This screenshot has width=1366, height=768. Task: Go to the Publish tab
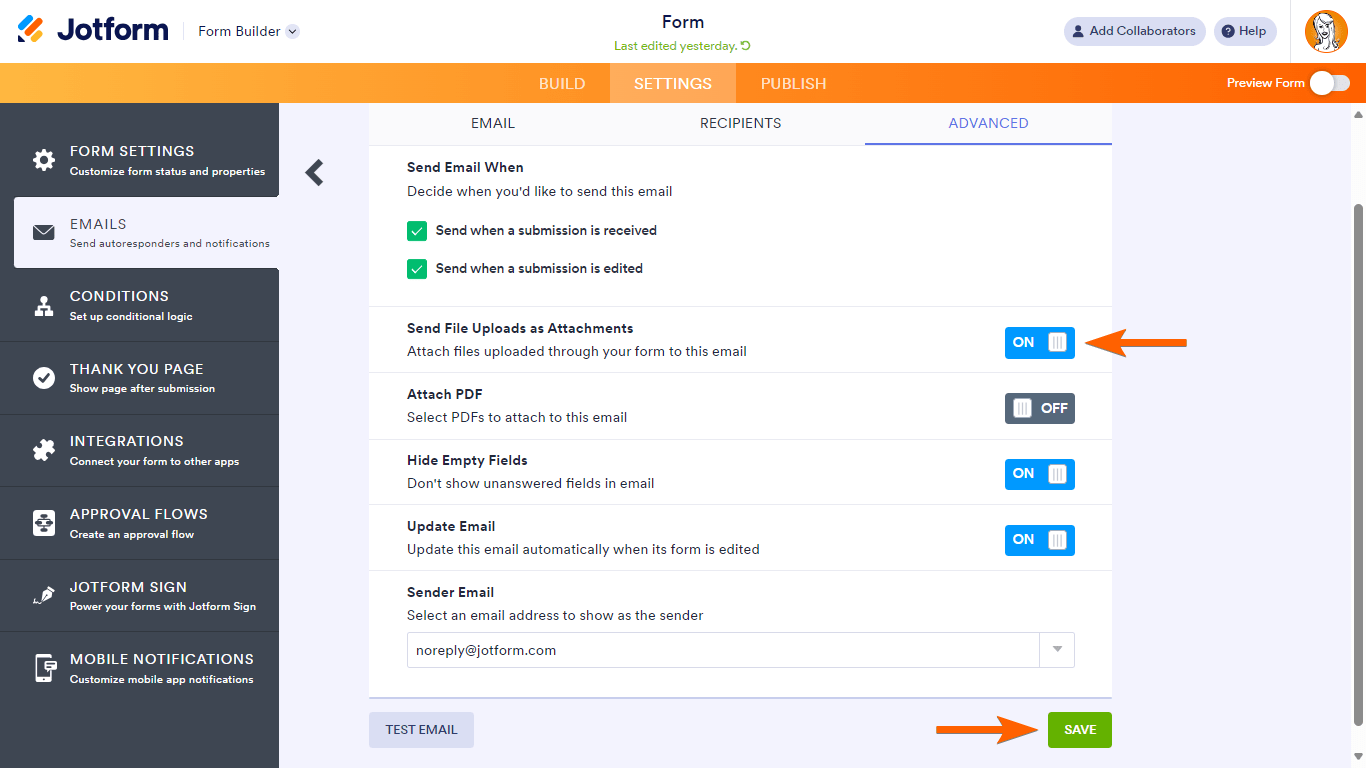[x=794, y=84]
